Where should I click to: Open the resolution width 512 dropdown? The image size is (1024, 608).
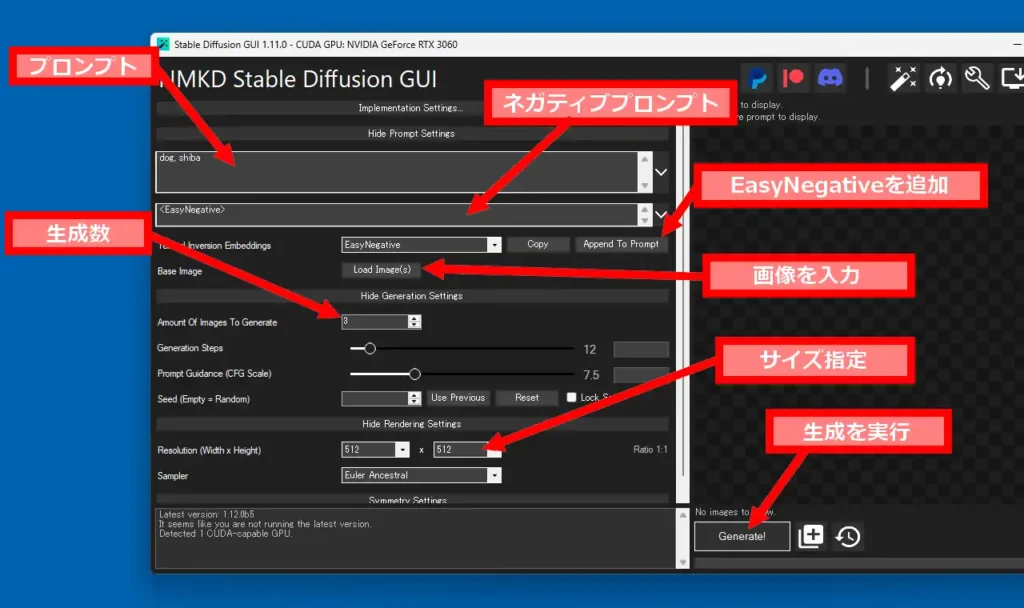tap(402, 450)
